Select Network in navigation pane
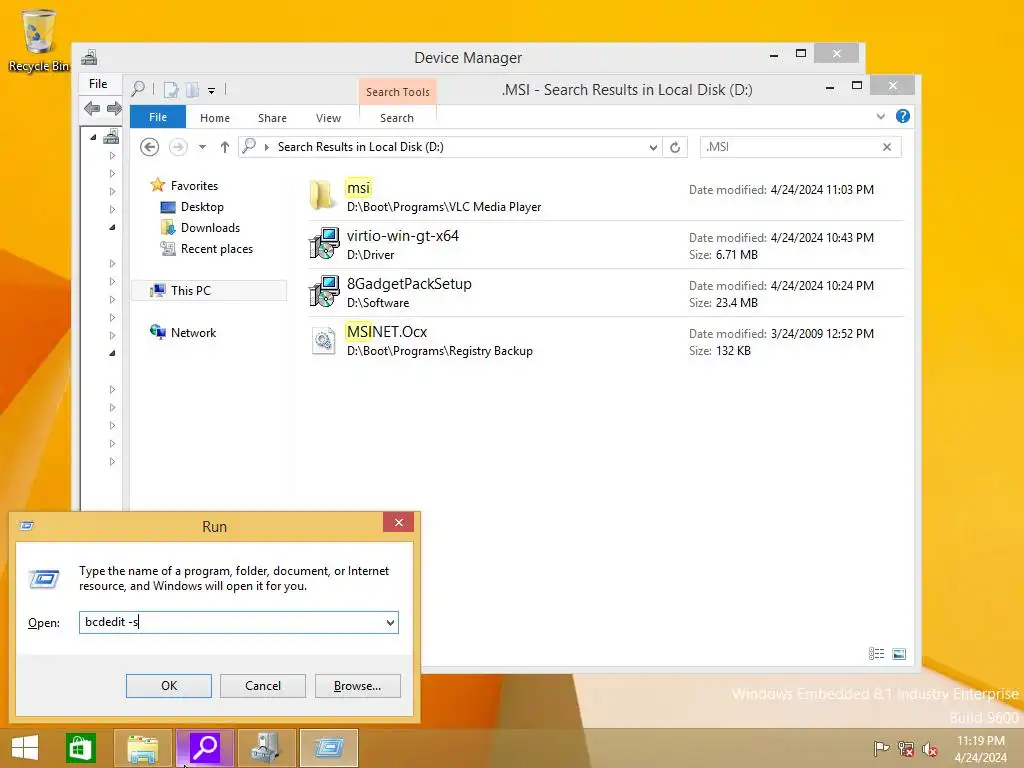Viewport: 1024px width, 768px height. (x=193, y=332)
